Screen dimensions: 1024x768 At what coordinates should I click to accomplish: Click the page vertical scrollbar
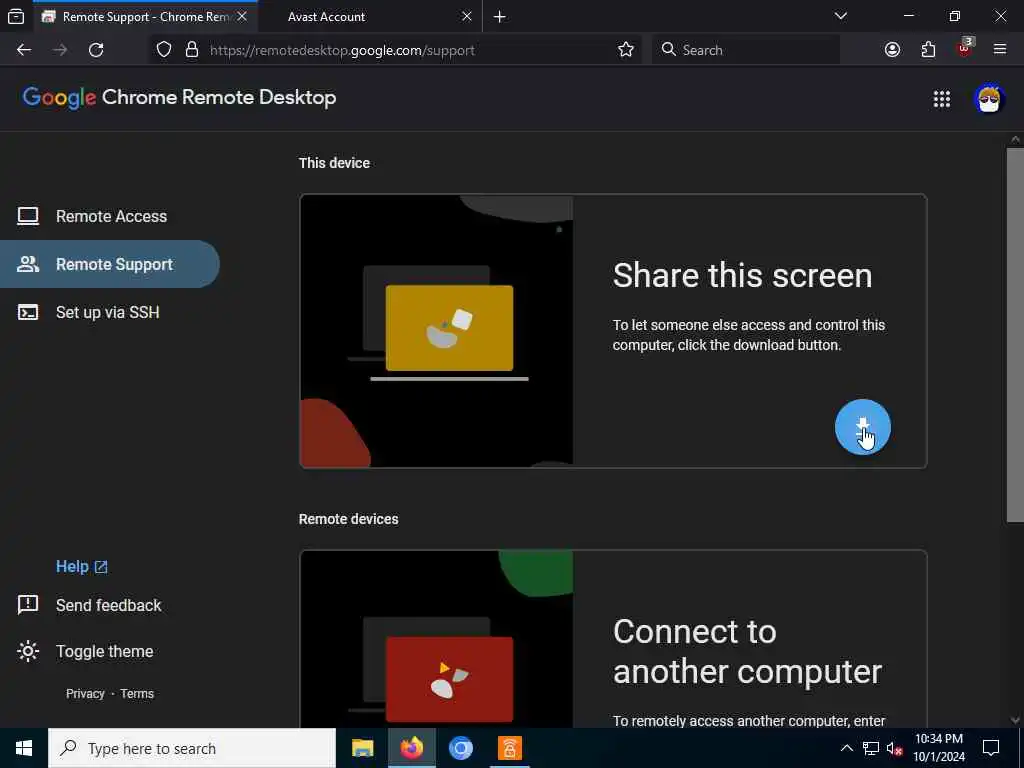[x=1015, y=334]
